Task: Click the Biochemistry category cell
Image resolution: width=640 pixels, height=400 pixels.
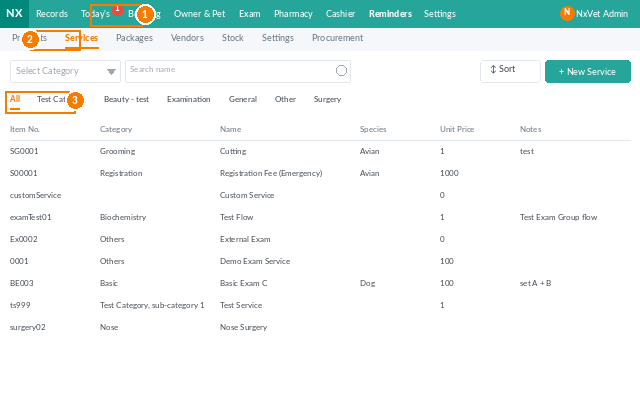Action: (123, 218)
